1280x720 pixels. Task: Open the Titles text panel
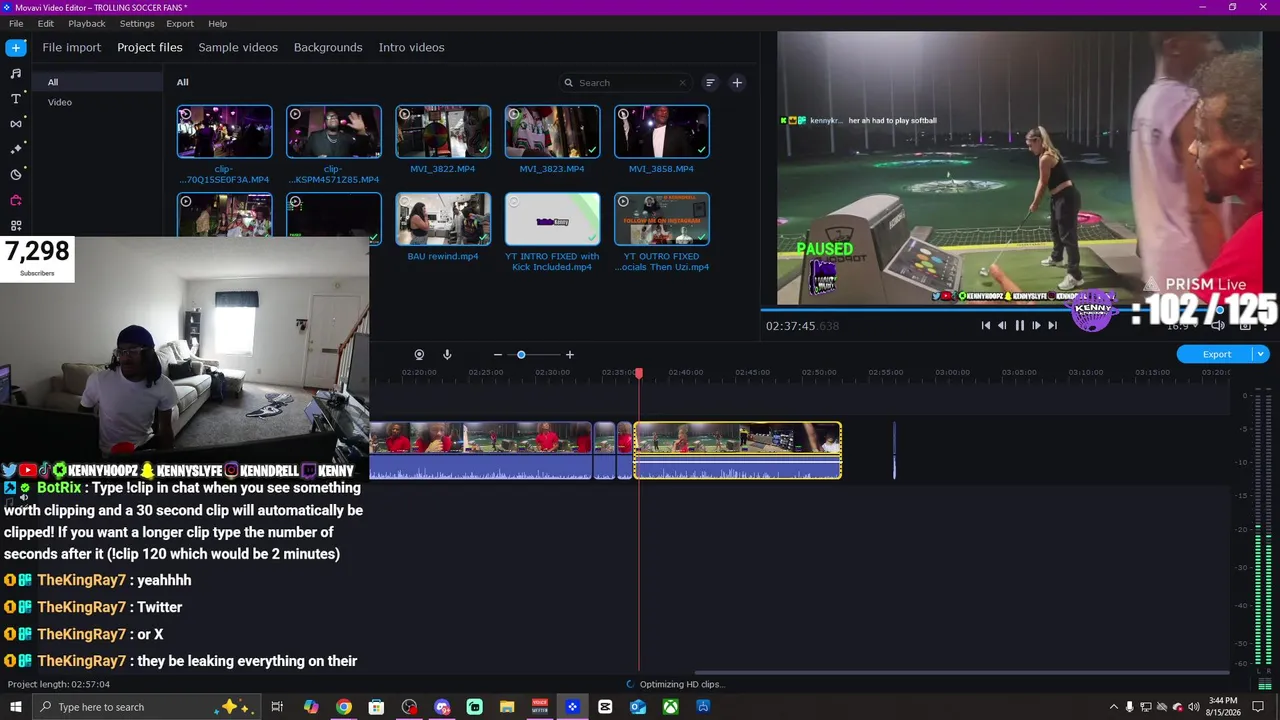pyautogui.click(x=16, y=98)
